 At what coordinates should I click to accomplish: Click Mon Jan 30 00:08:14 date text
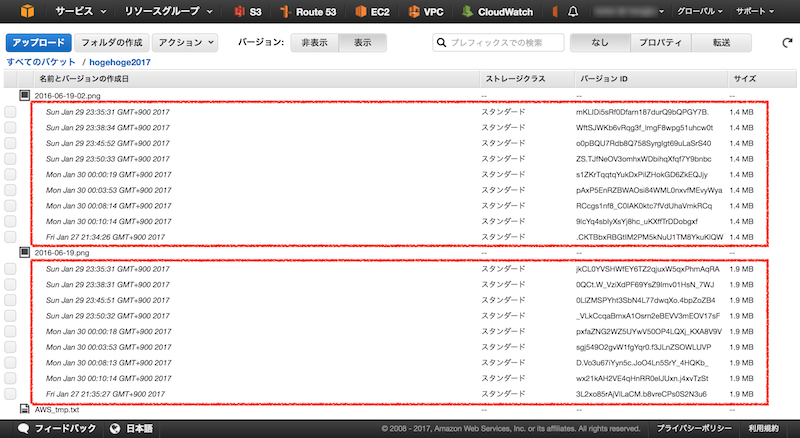click(x=109, y=206)
